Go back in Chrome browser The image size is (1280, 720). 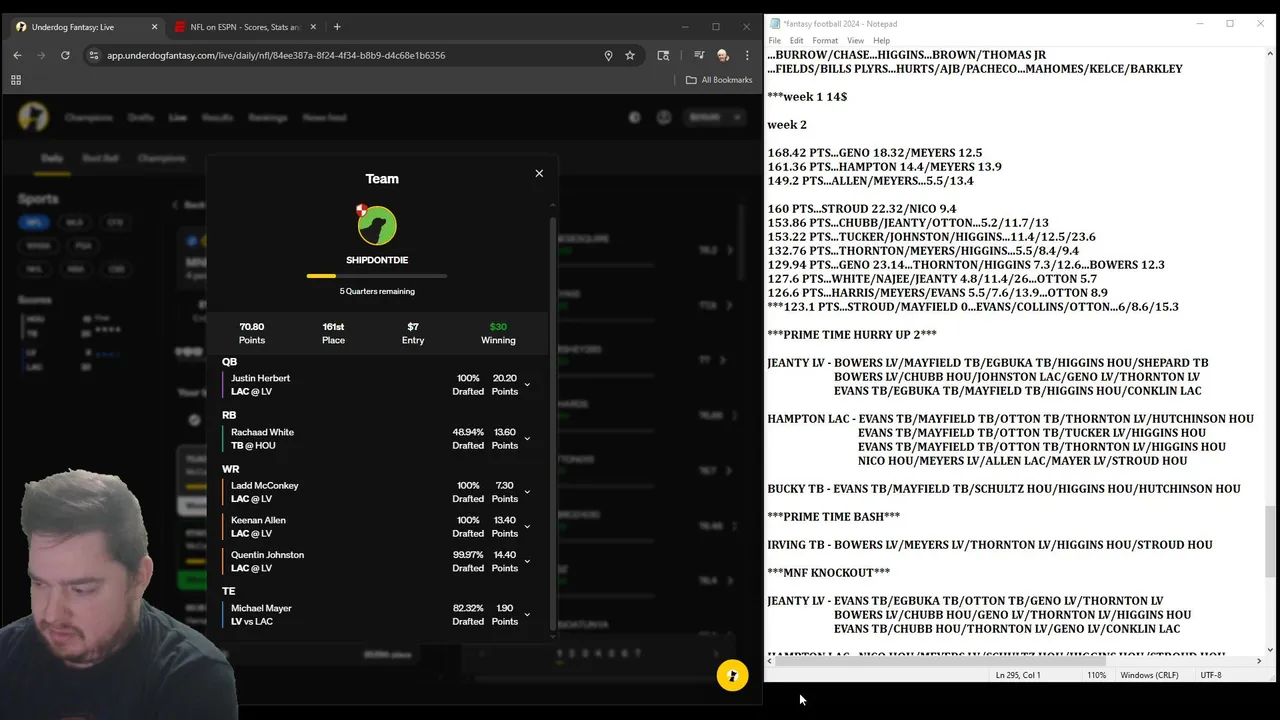pyautogui.click(x=18, y=55)
